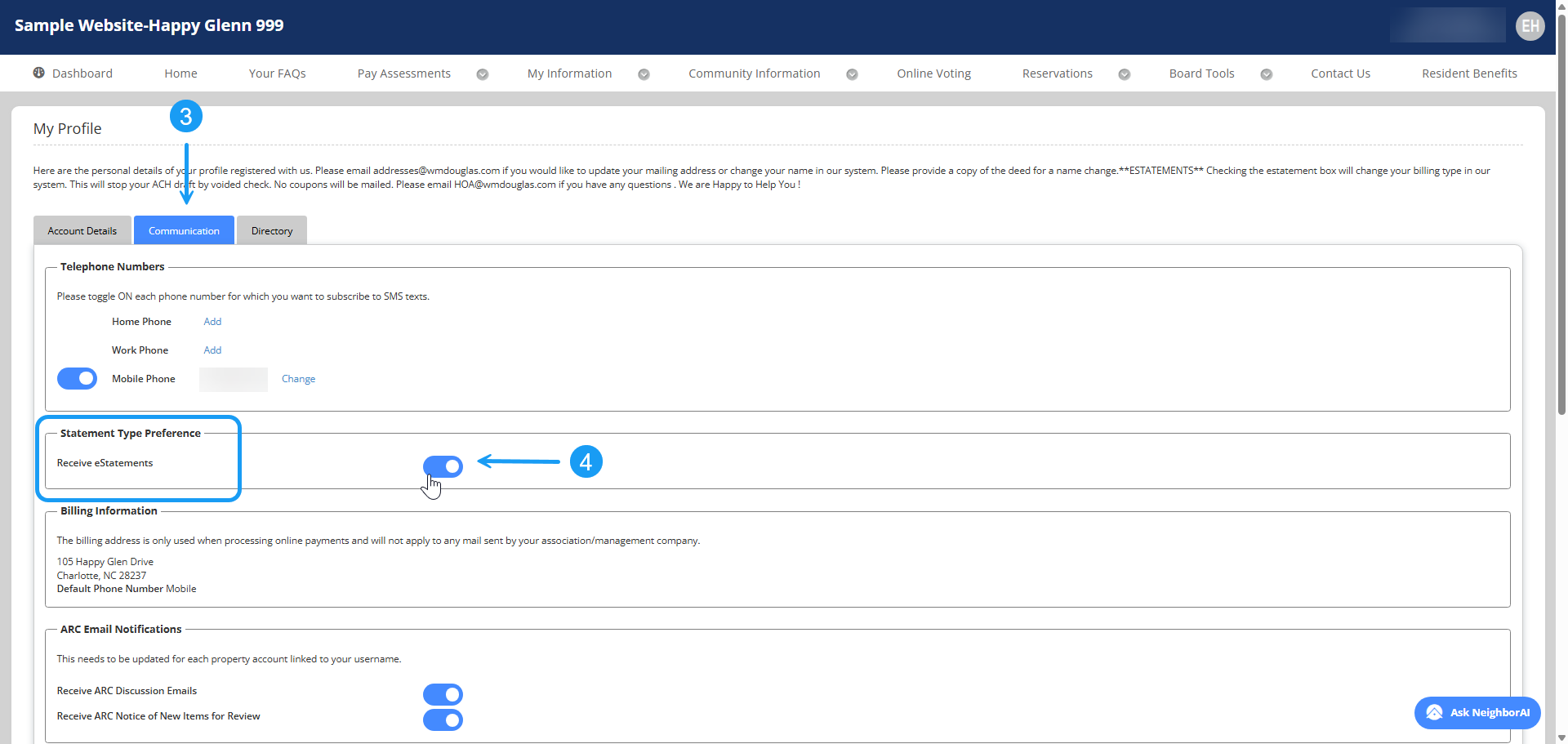Open the EH user avatar menu
This screenshot has height=744, width=1568.
pyautogui.click(x=1530, y=26)
